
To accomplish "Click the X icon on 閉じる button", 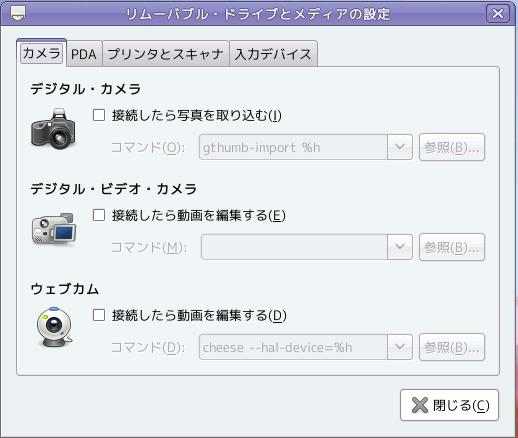I will pos(420,405).
